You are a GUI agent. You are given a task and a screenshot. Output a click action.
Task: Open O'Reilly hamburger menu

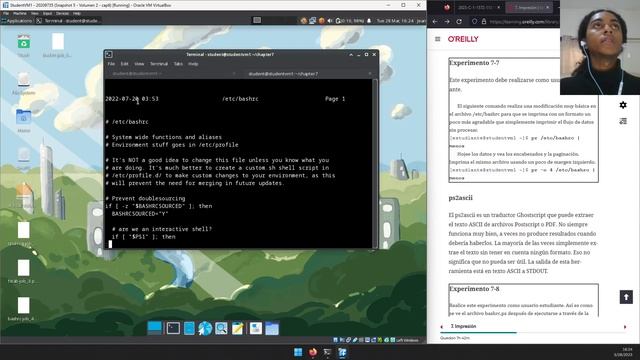point(438,39)
